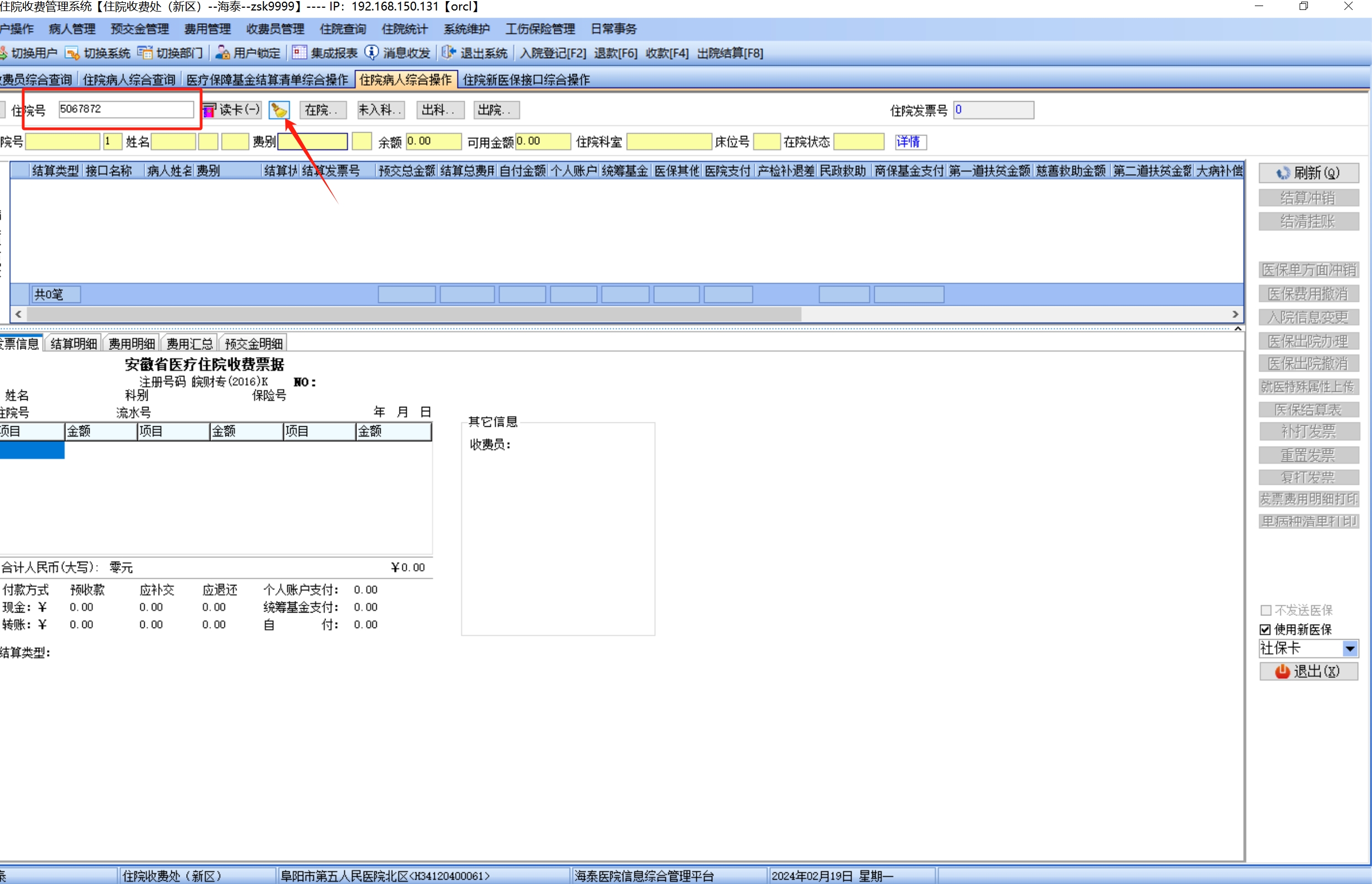Switch to 费用明细 tab
The height and width of the screenshot is (884, 1372).
click(x=132, y=344)
